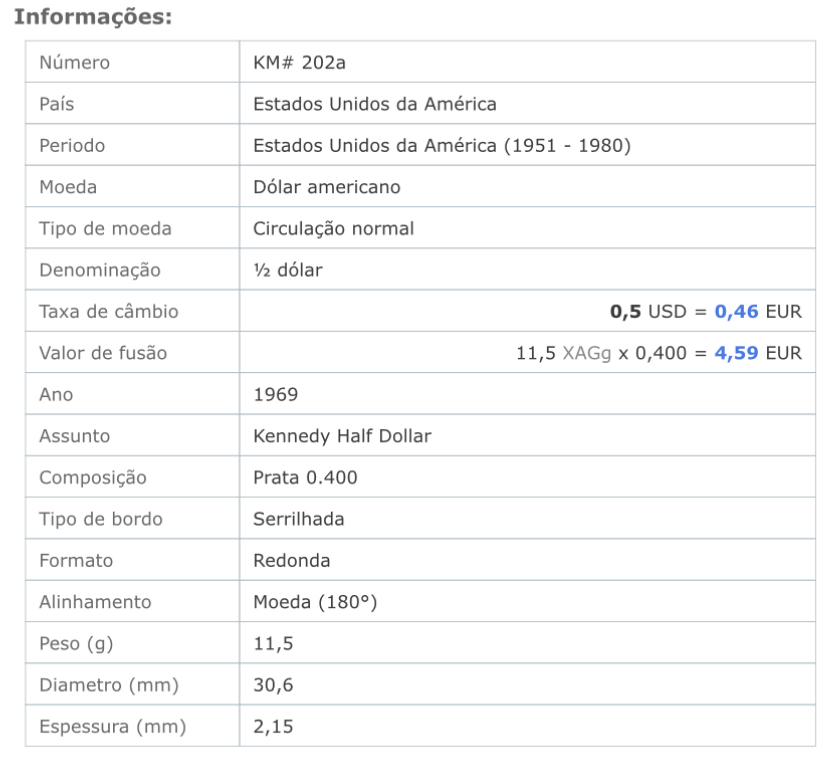Click the period value 1951 - 1980
Screen dimensions: 828x761
[x=568, y=146]
